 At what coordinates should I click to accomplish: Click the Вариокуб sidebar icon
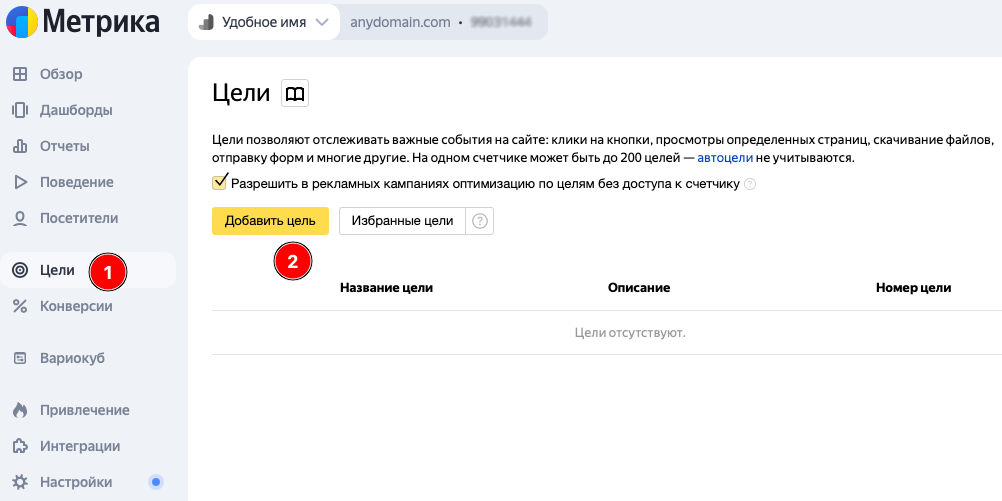click(x=19, y=358)
